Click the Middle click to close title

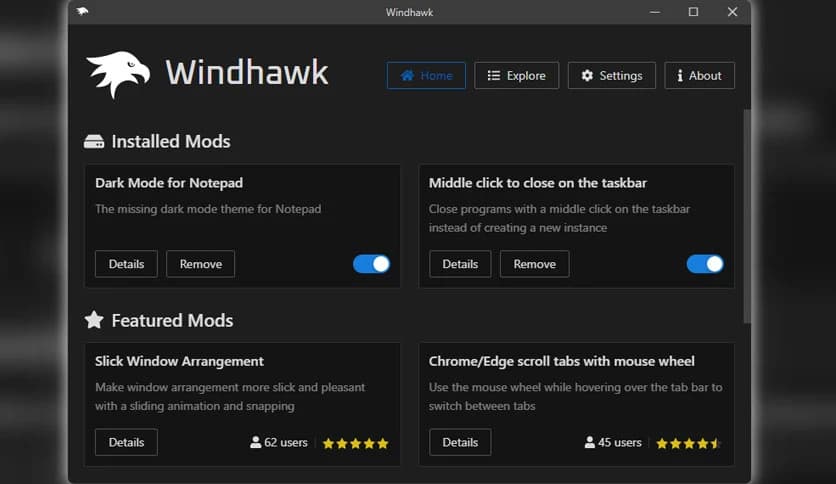pyautogui.click(x=537, y=183)
